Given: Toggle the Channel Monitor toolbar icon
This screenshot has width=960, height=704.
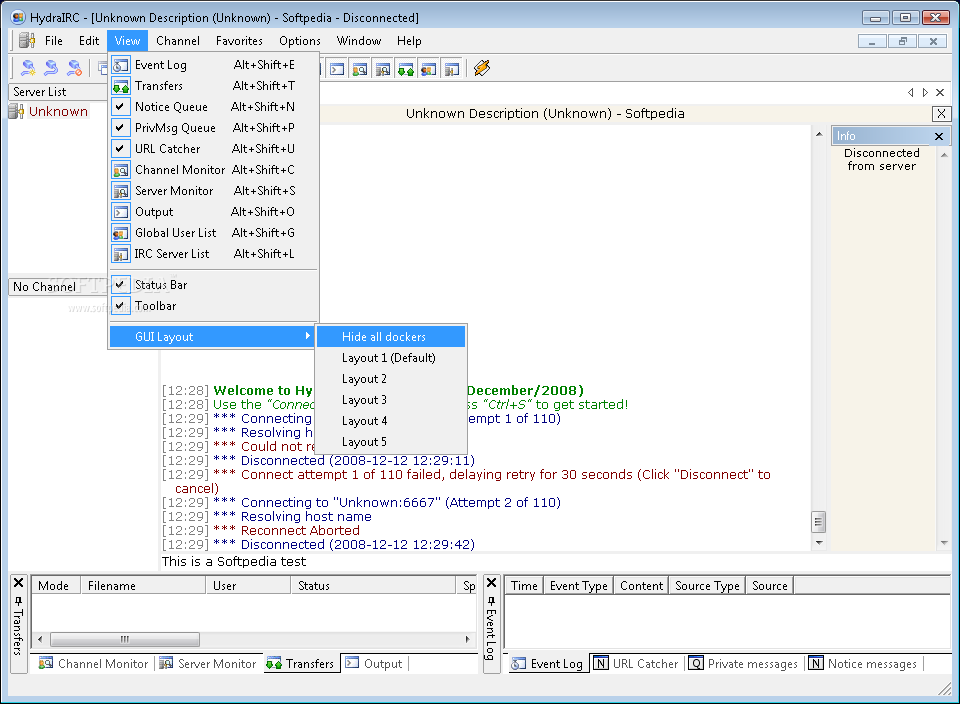Looking at the screenshot, I should point(360,69).
